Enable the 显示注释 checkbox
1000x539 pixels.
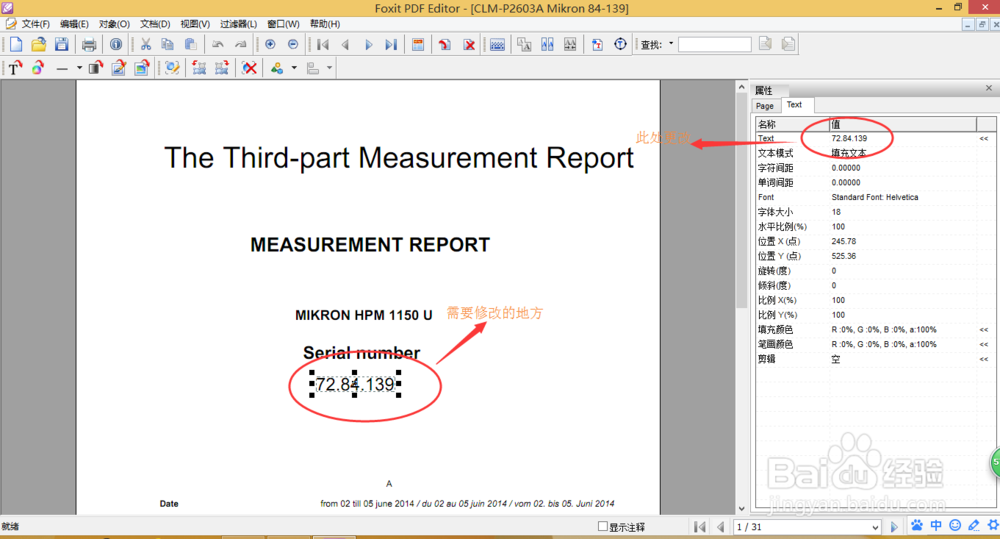click(x=603, y=526)
